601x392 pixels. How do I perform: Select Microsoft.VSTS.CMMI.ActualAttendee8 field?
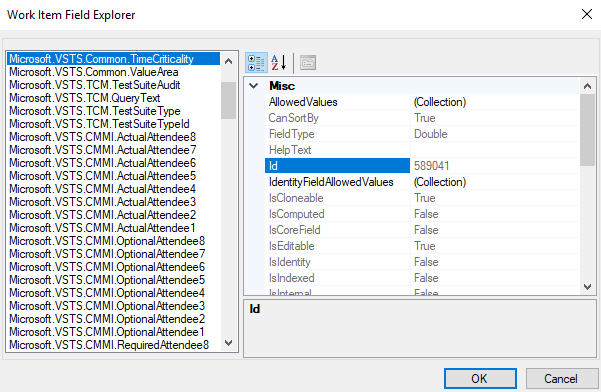coord(114,137)
